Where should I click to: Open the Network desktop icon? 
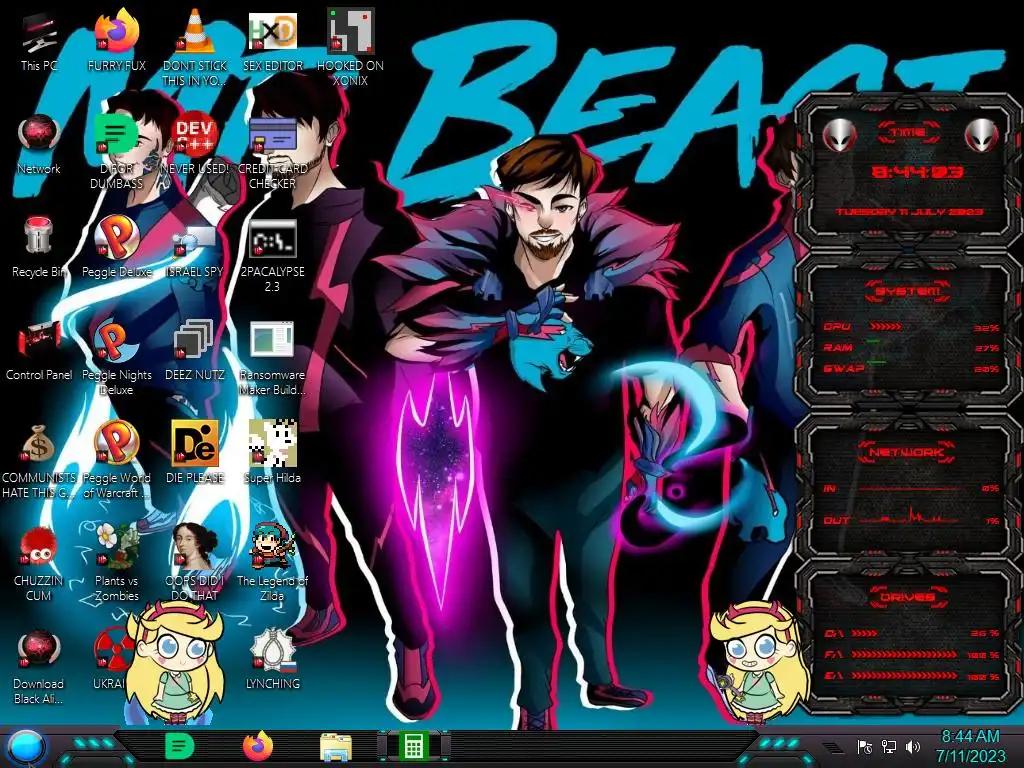pyautogui.click(x=39, y=144)
